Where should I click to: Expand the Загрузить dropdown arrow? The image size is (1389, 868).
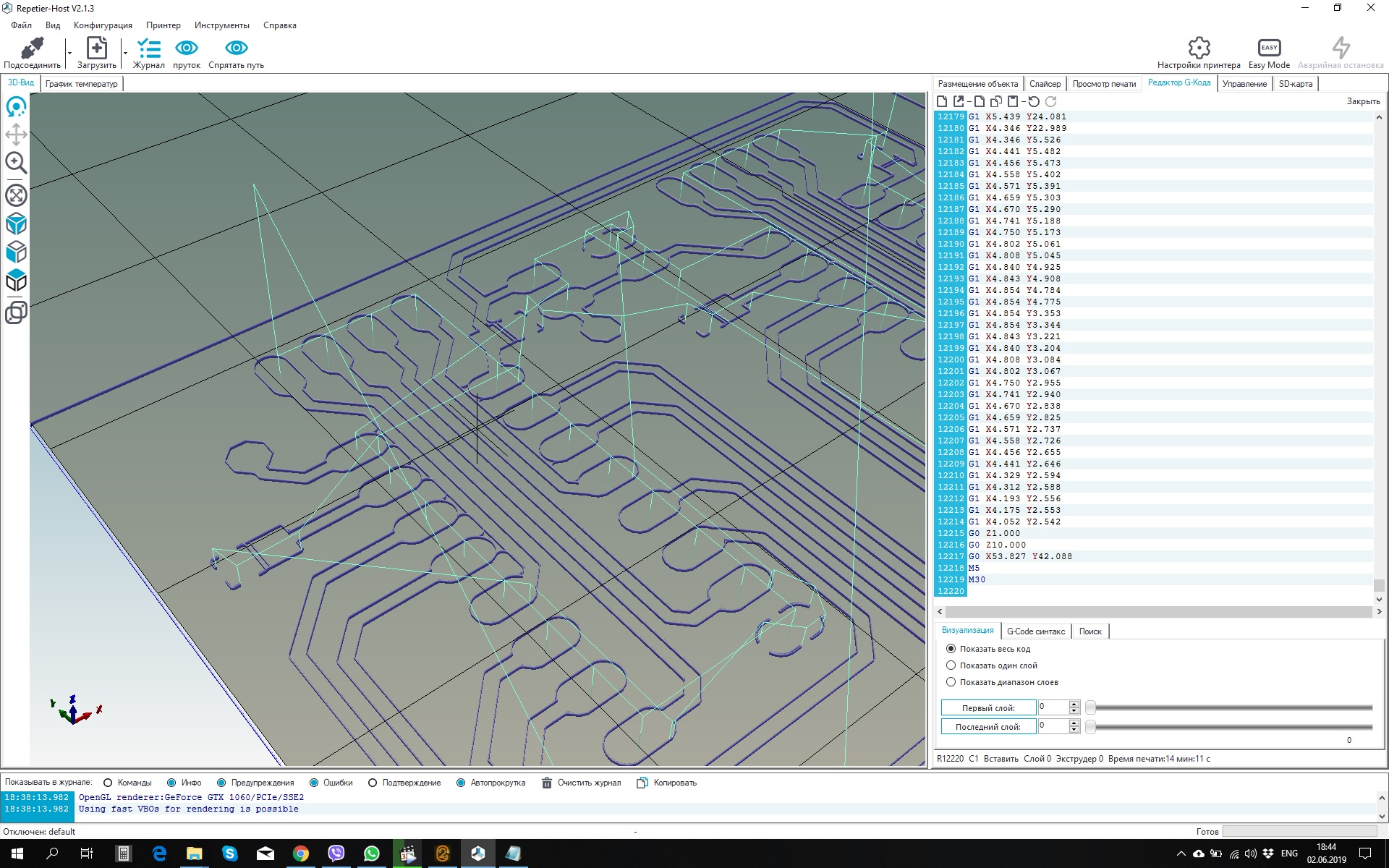point(125,53)
